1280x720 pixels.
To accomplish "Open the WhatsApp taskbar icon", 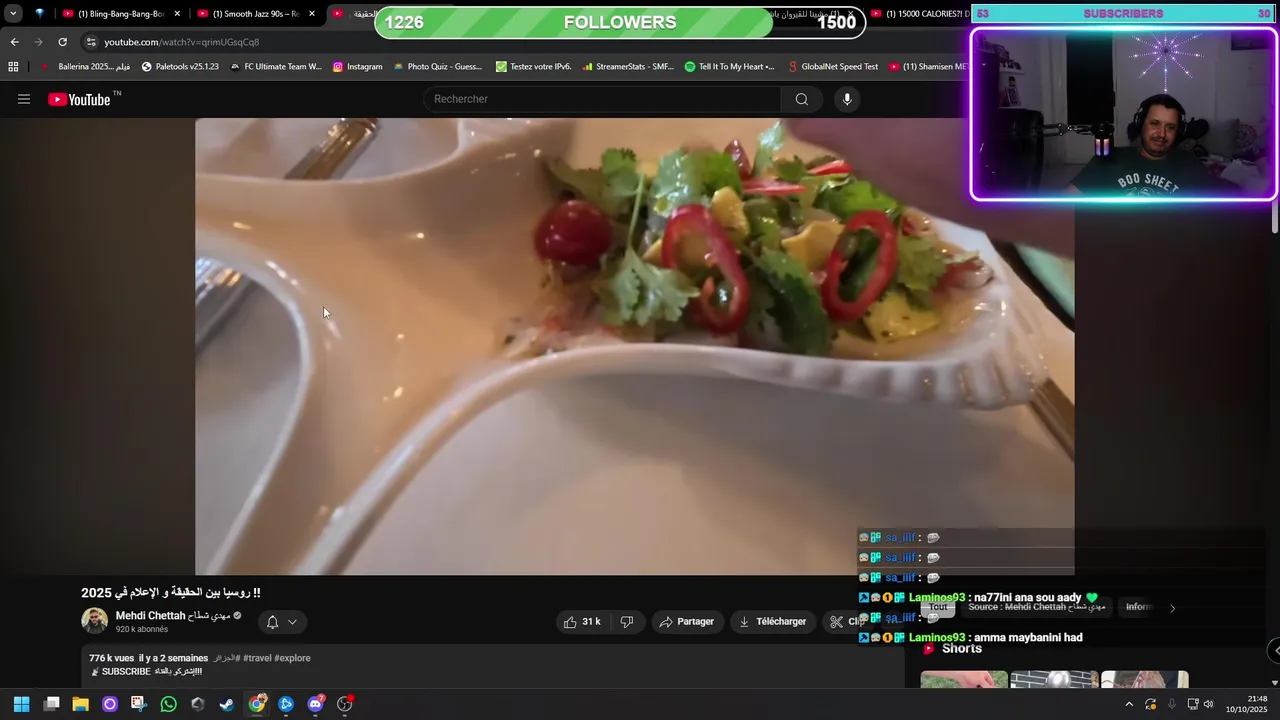I will pos(168,704).
